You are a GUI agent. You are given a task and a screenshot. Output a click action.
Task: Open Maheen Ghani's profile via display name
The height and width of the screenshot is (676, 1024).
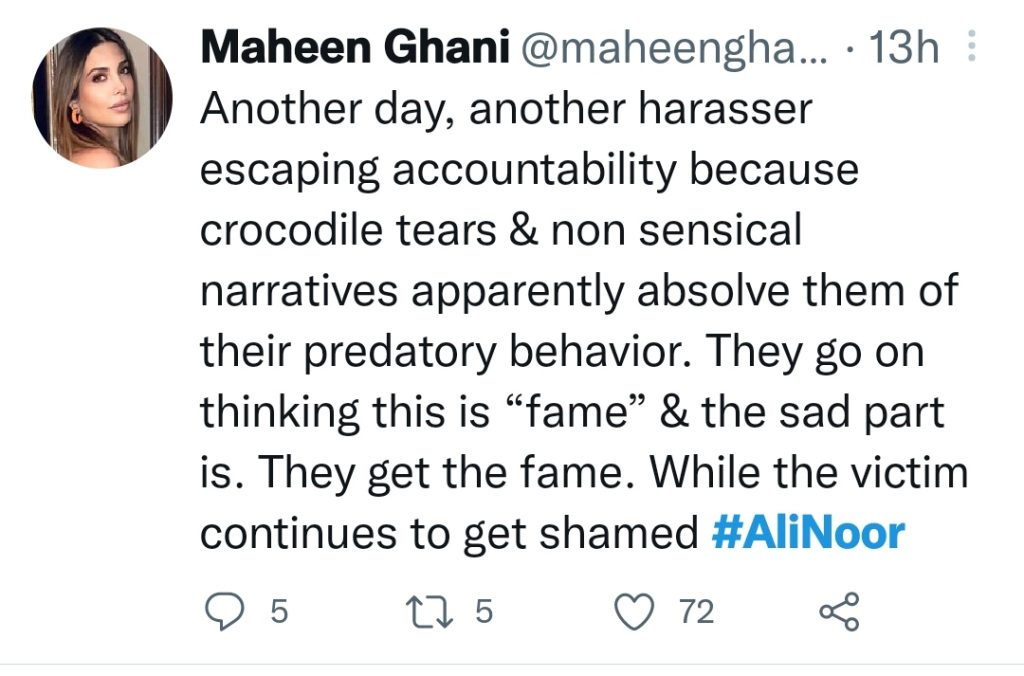pyautogui.click(x=355, y=48)
